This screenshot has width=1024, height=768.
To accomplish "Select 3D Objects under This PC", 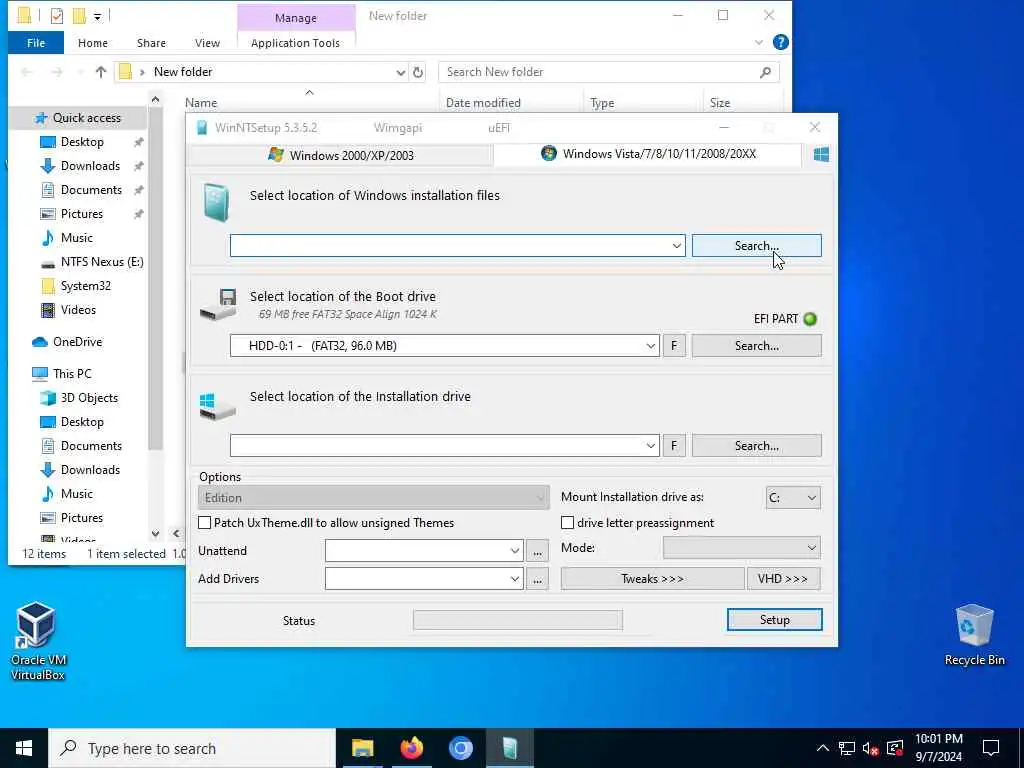I will pos(89,398).
